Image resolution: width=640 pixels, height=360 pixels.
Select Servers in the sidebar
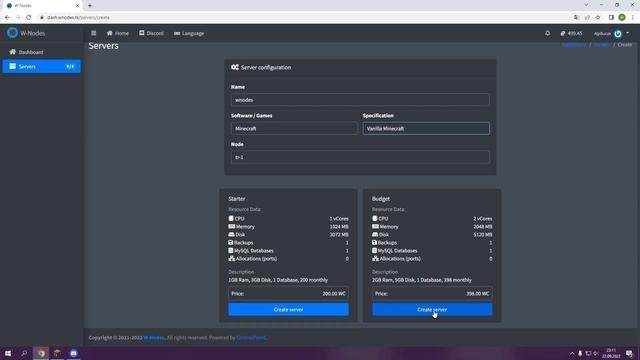coord(42,67)
